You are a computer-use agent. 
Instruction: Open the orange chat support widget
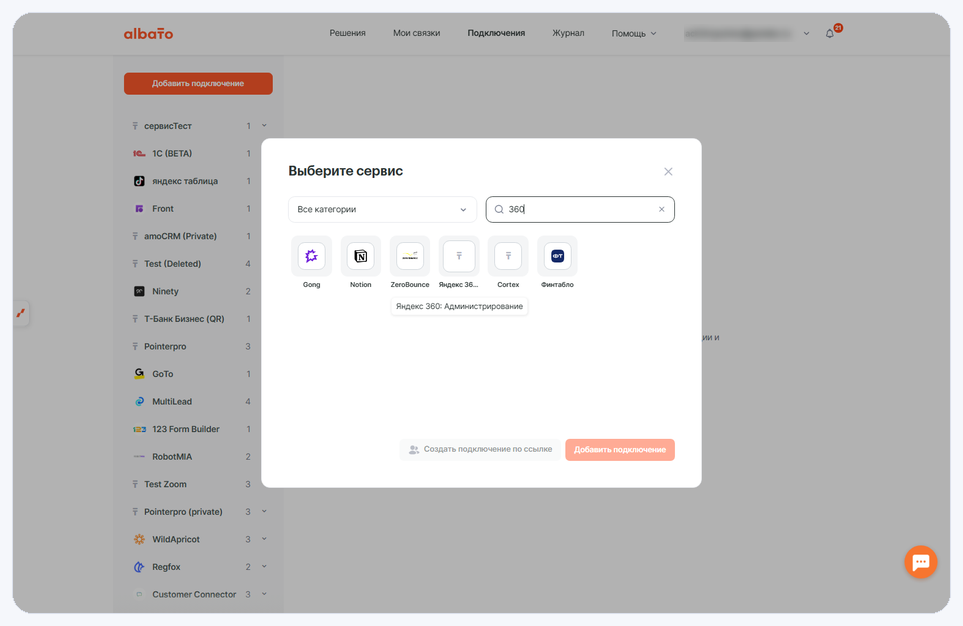coord(921,561)
